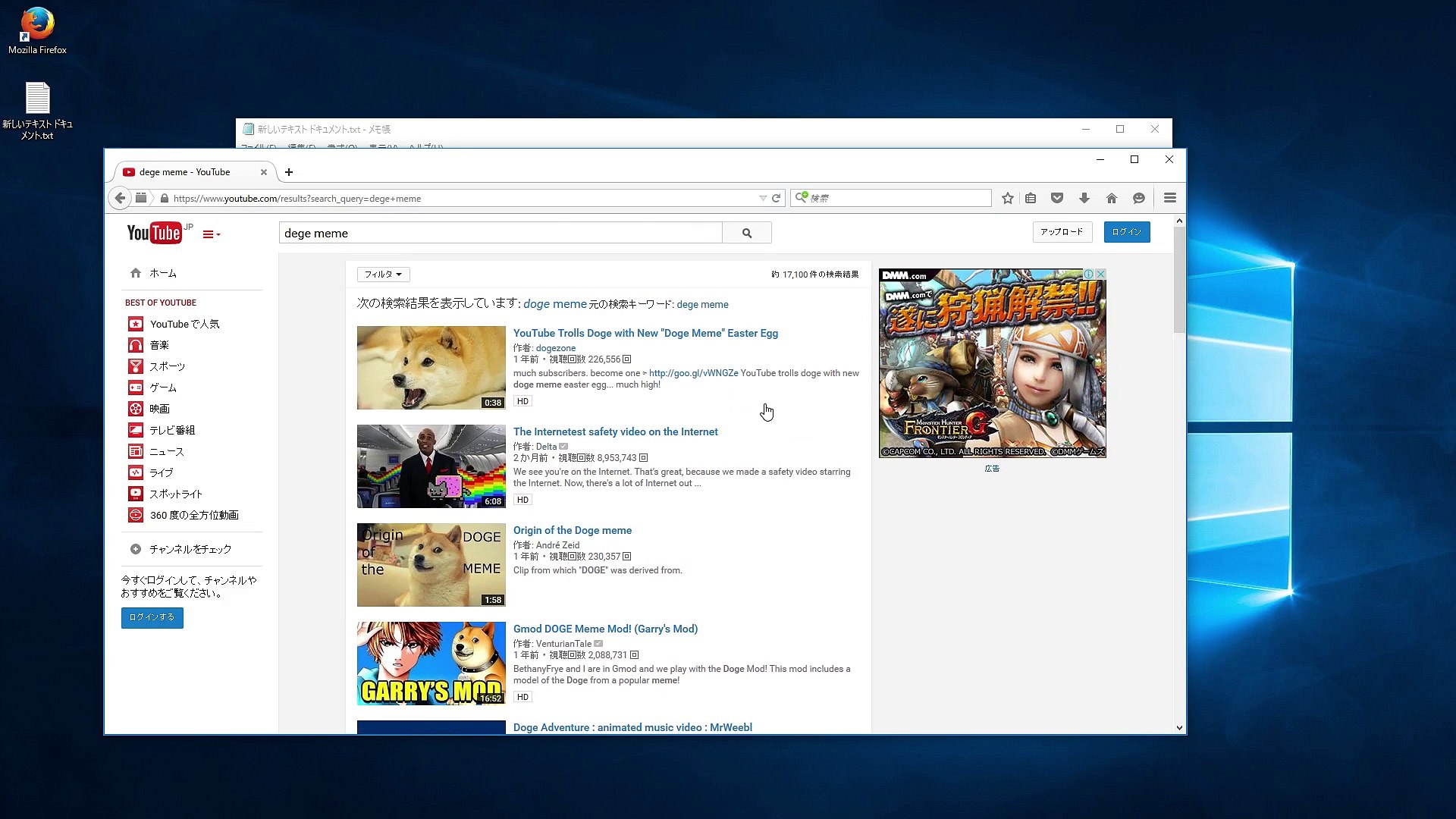1456x819 pixels.
Task: Click the André Zeid channel name
Action: 557,545
